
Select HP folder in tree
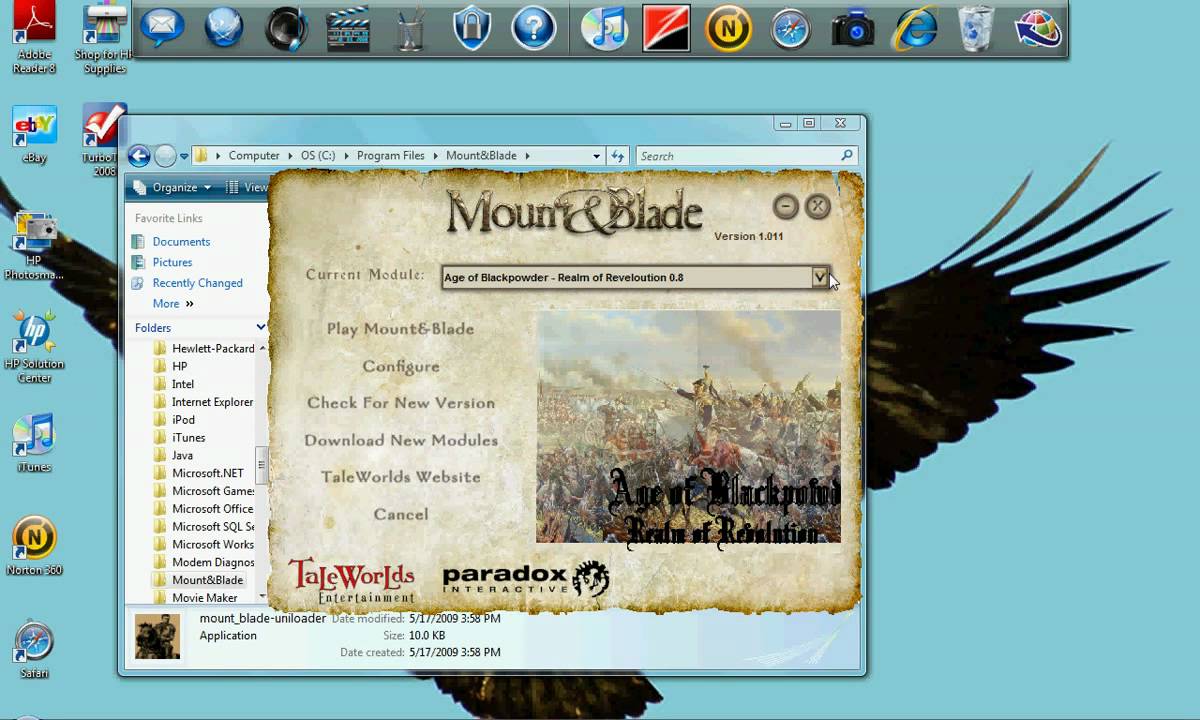click(179, 366)
